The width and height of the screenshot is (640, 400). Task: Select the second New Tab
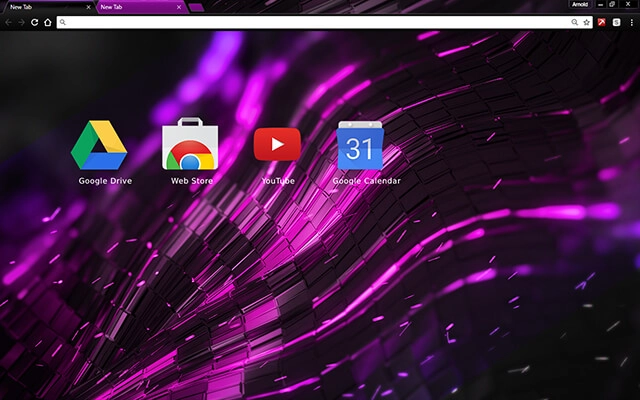pos(139,7)
